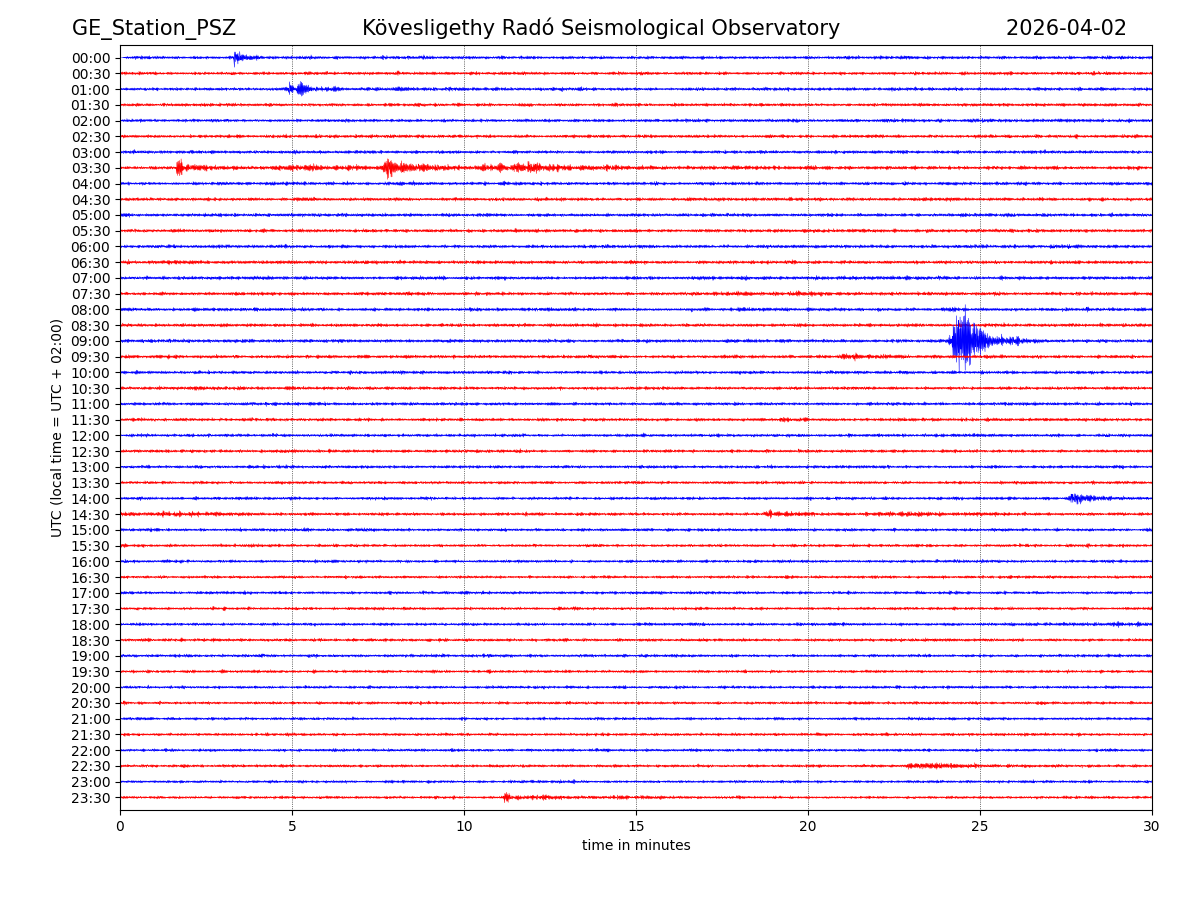Click the first red burst on the 03:30 trace

point(179,168)
